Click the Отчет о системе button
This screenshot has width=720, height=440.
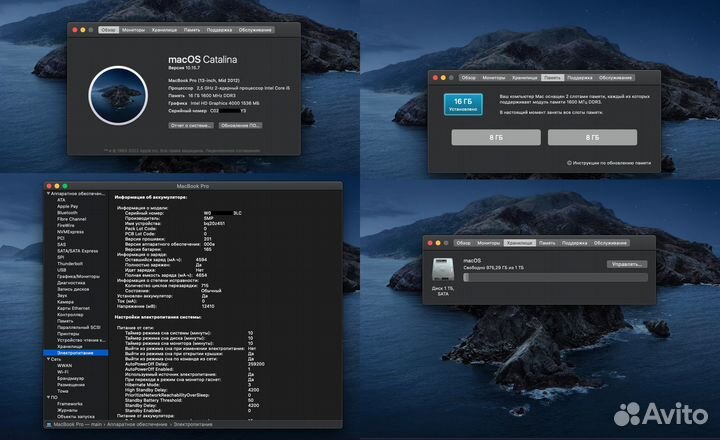pos(191,125)
